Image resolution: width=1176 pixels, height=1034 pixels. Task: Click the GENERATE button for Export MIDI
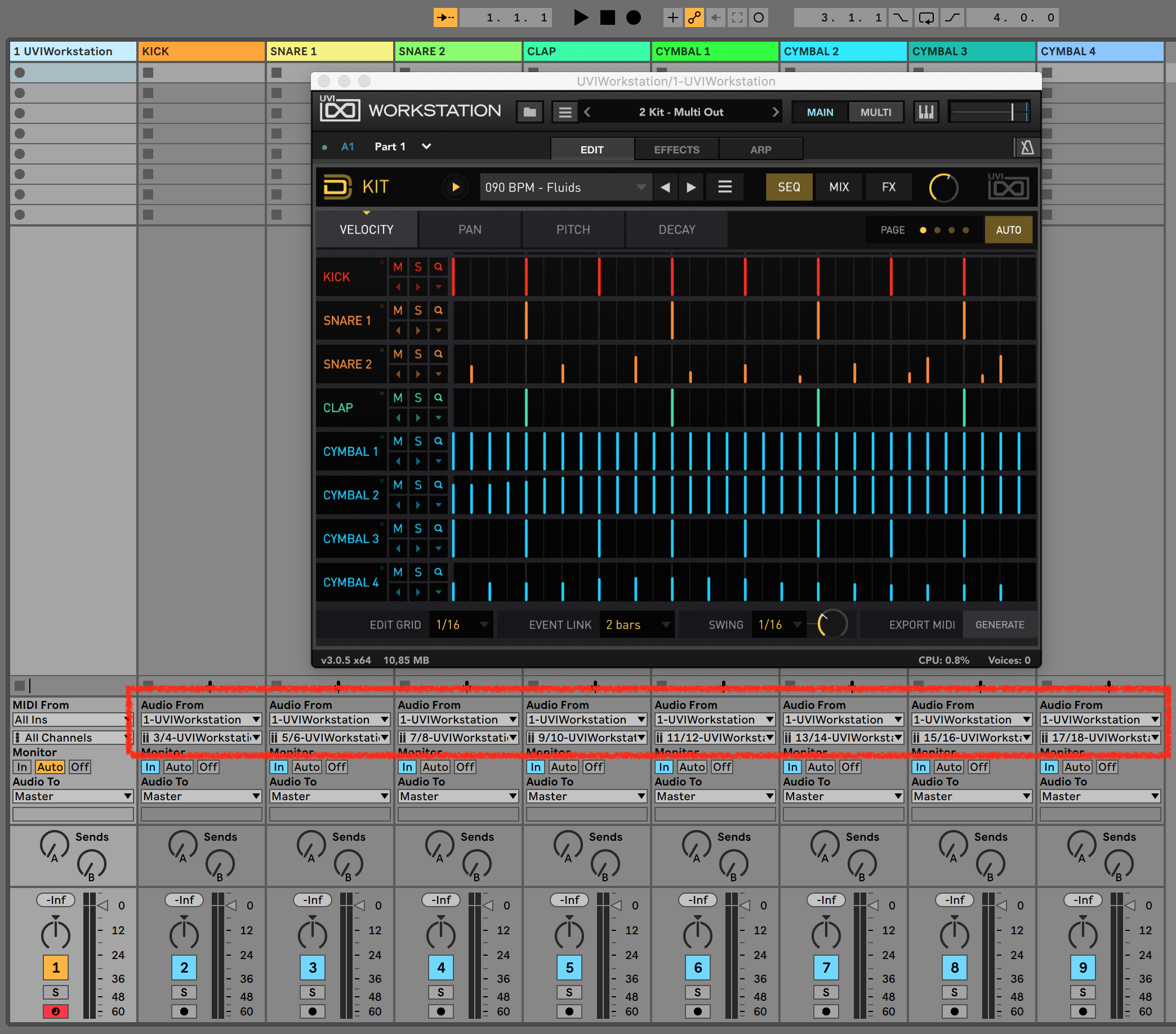[999, 625]
